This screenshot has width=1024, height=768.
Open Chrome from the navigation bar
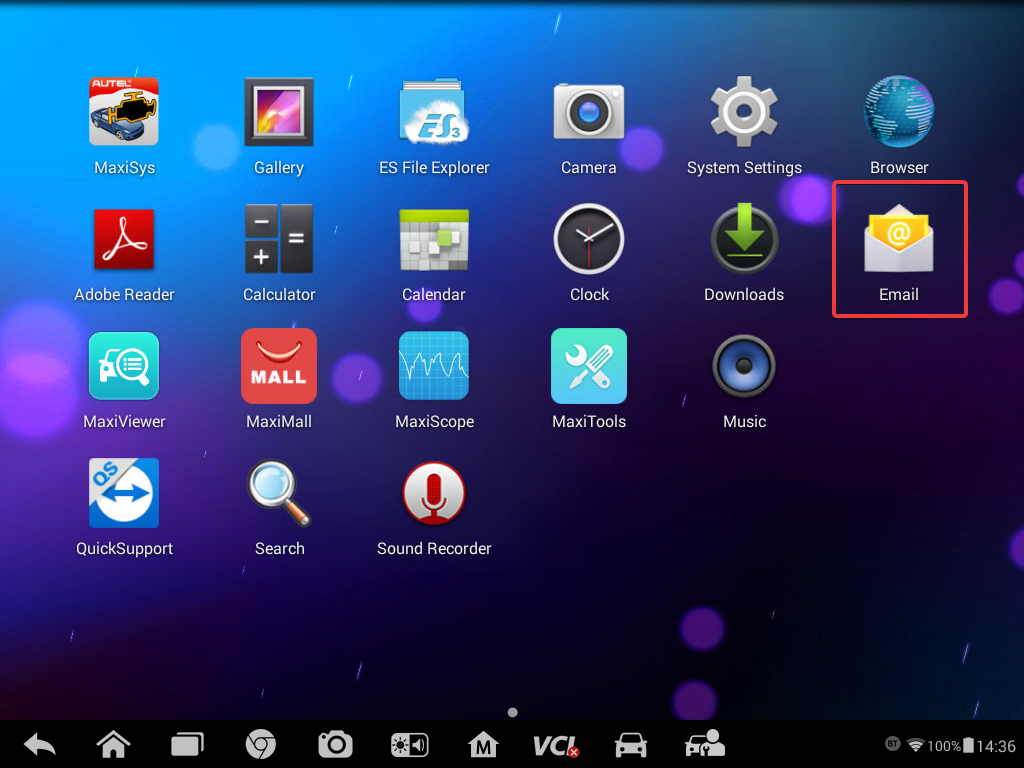(x=261, y=744)
